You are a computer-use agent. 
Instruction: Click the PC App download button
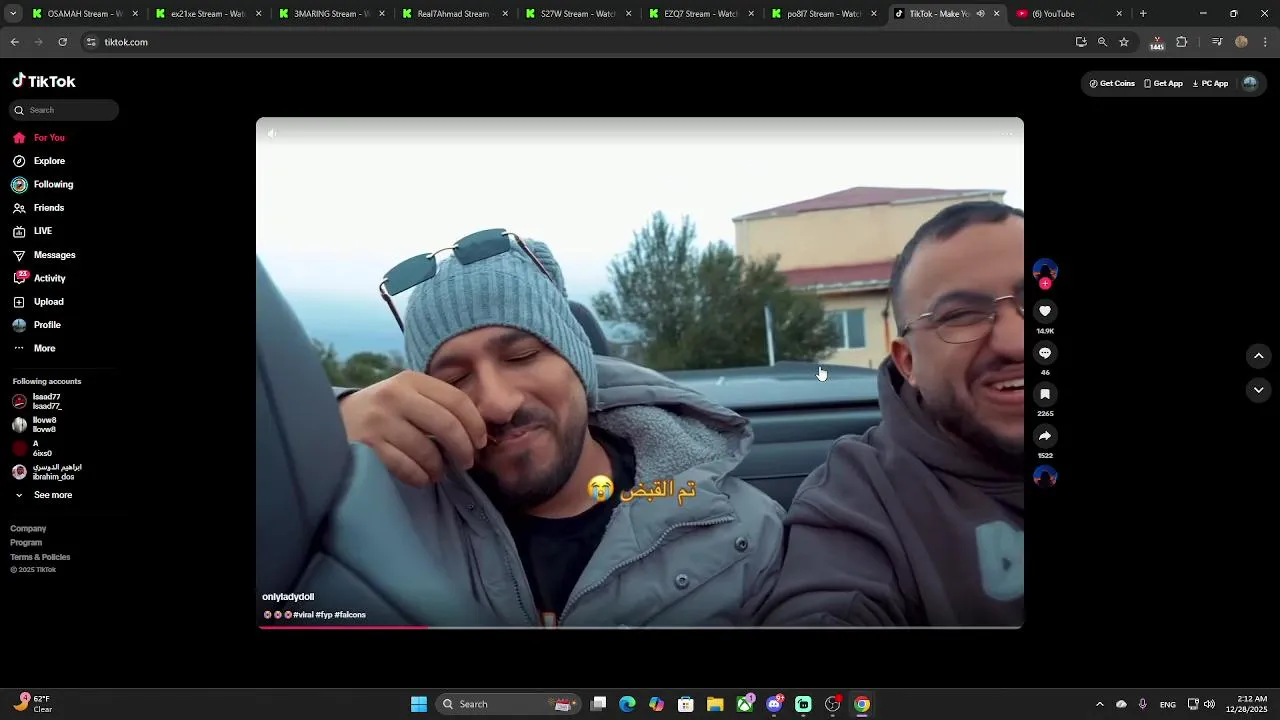pyautogui.click(x=1210, y=84)
